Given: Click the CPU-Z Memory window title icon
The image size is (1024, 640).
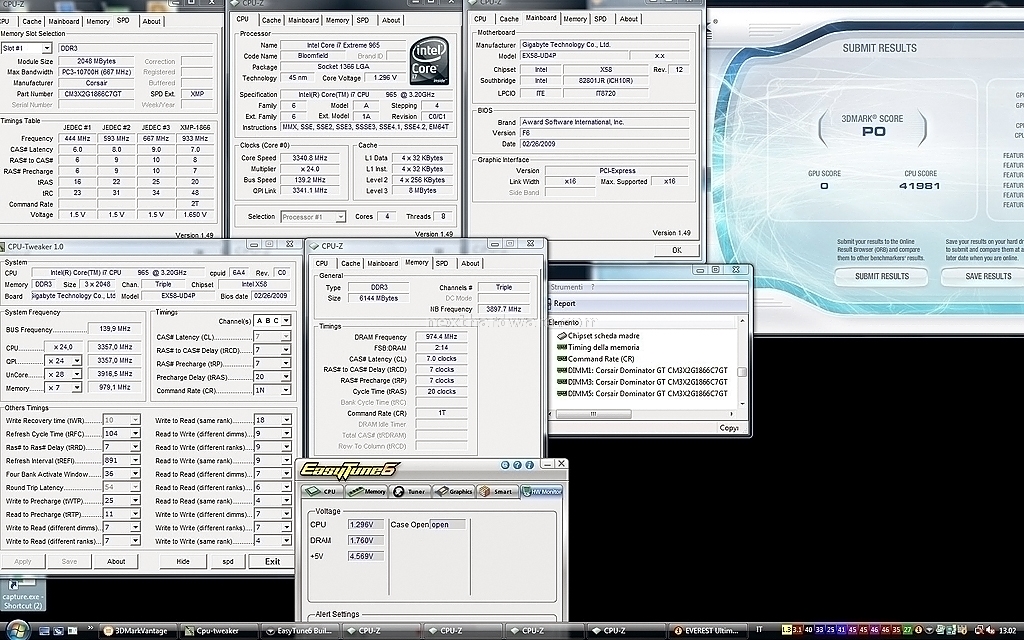Looking at the screenshot, I should point(314,246).
